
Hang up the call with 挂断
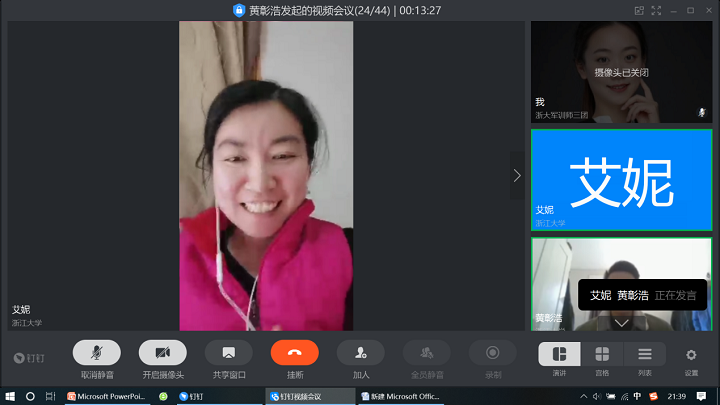coord(294,353)
